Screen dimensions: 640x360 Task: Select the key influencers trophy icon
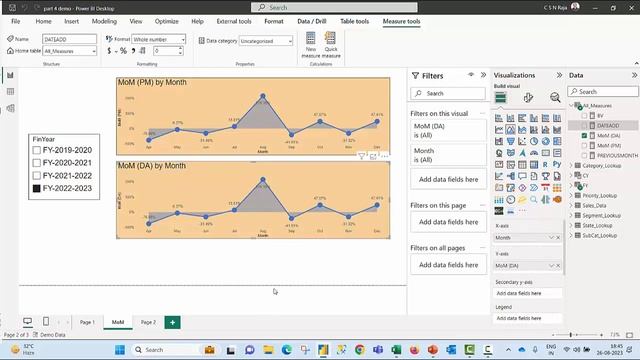545,176
